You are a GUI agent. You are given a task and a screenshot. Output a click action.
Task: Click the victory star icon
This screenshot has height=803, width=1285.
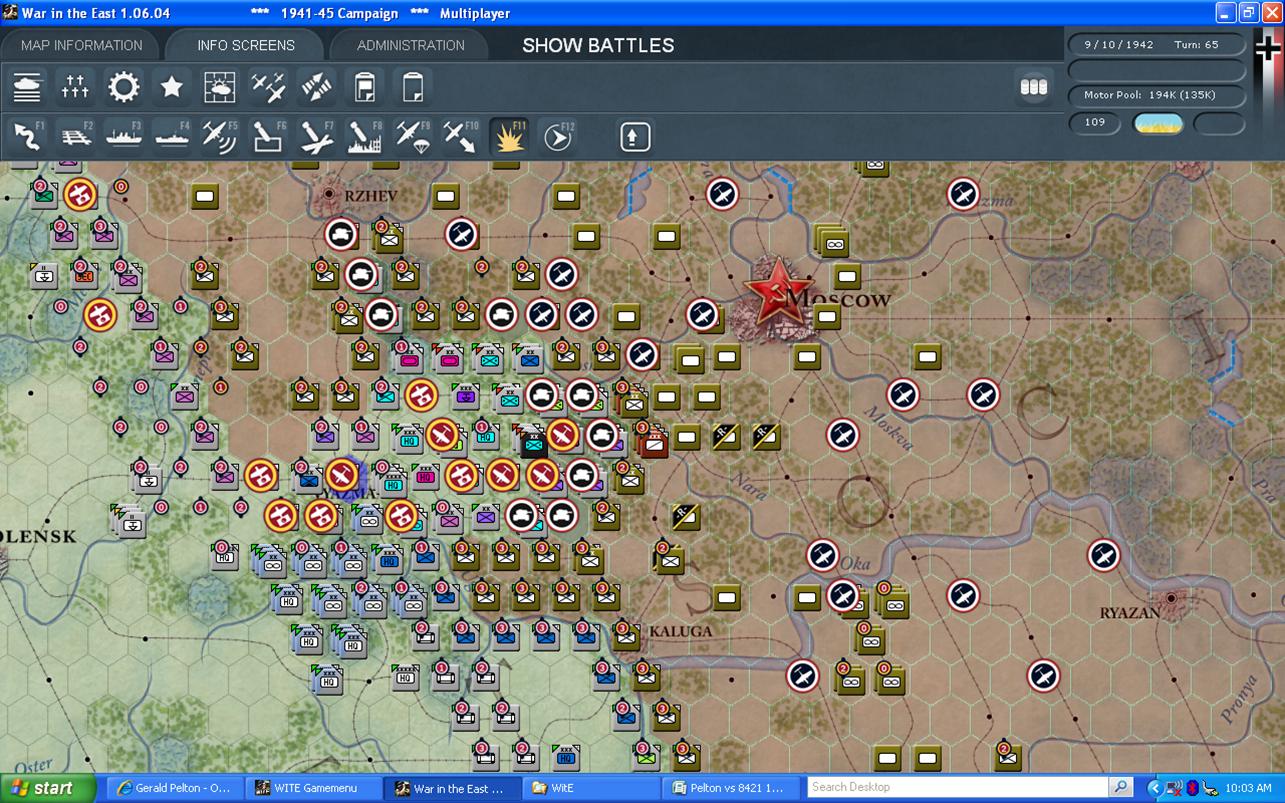tap(171, 87)
